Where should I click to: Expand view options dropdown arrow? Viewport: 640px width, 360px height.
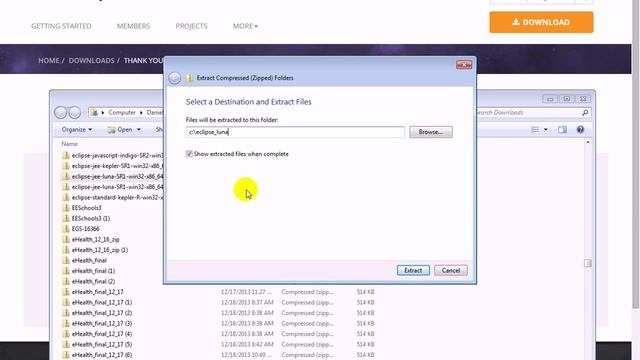[x=546, y=129]
